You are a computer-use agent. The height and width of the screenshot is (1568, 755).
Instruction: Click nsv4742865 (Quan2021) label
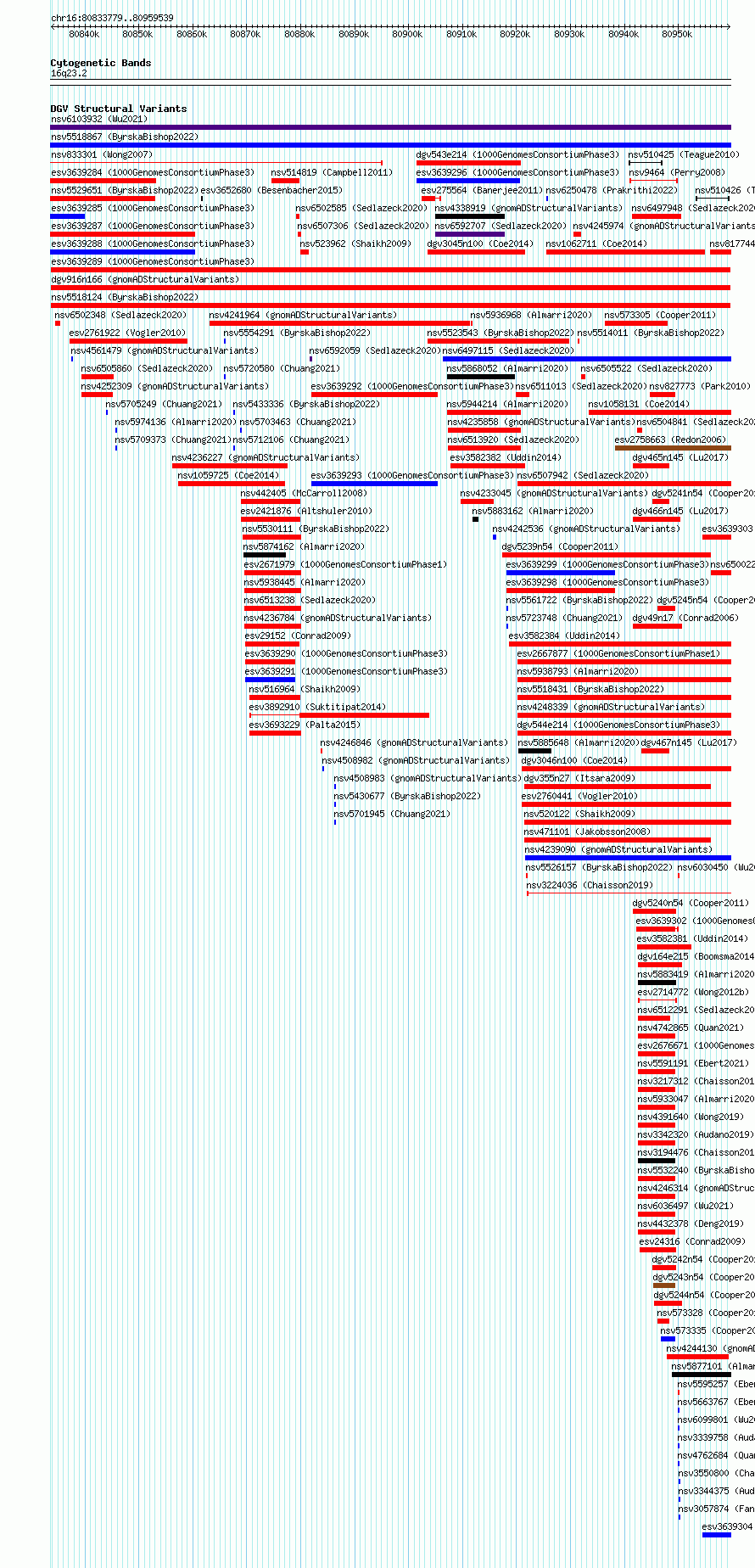tap(691, 1028)
